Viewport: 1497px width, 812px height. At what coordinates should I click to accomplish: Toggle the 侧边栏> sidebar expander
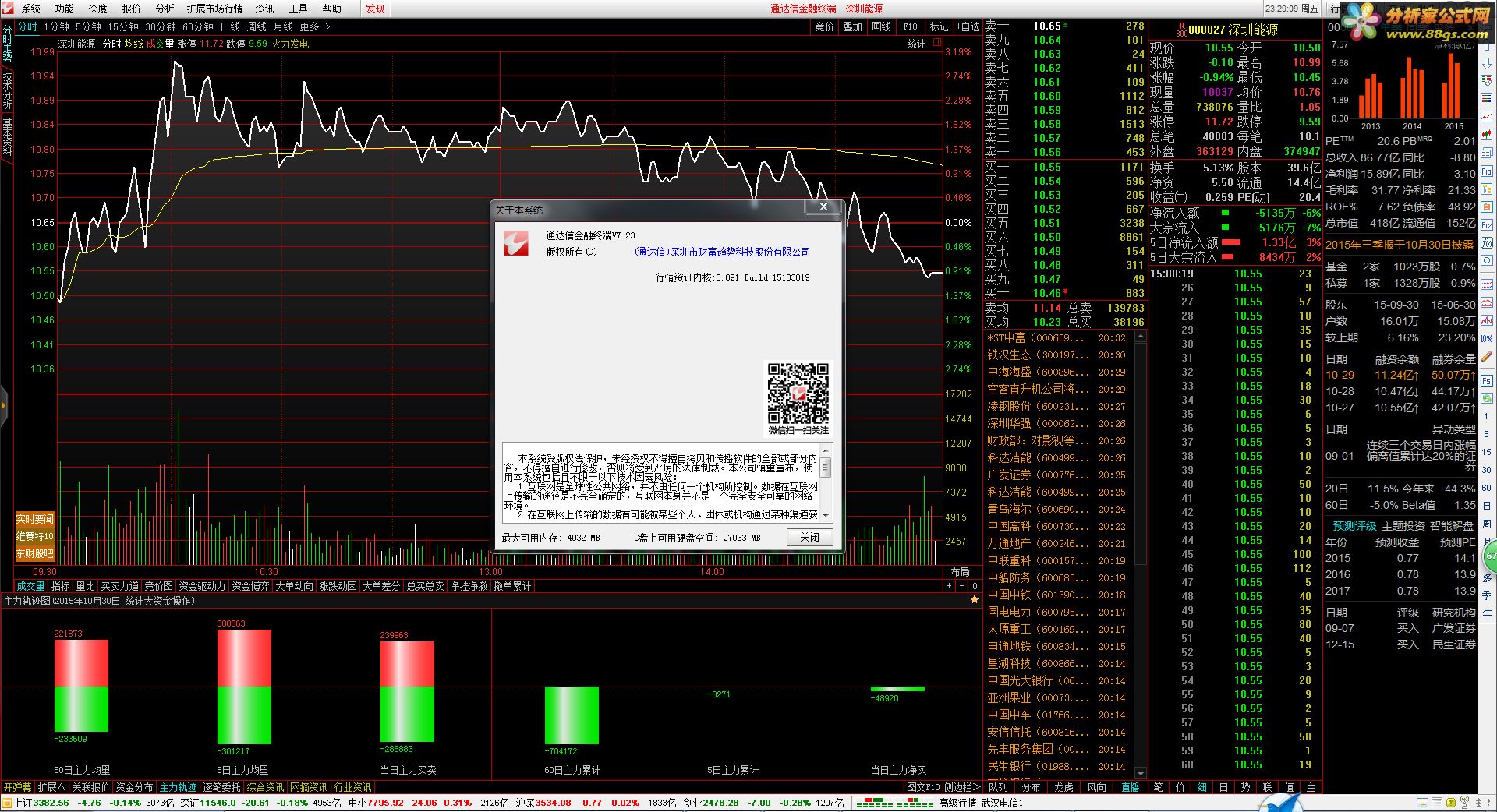[962, 787]
